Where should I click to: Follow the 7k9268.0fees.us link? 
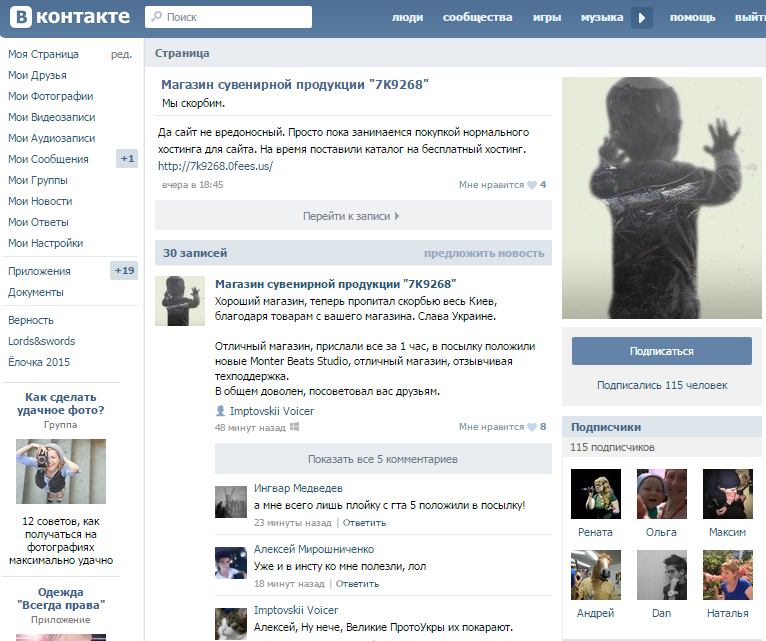pyautogui.click(x=215, y=166)
